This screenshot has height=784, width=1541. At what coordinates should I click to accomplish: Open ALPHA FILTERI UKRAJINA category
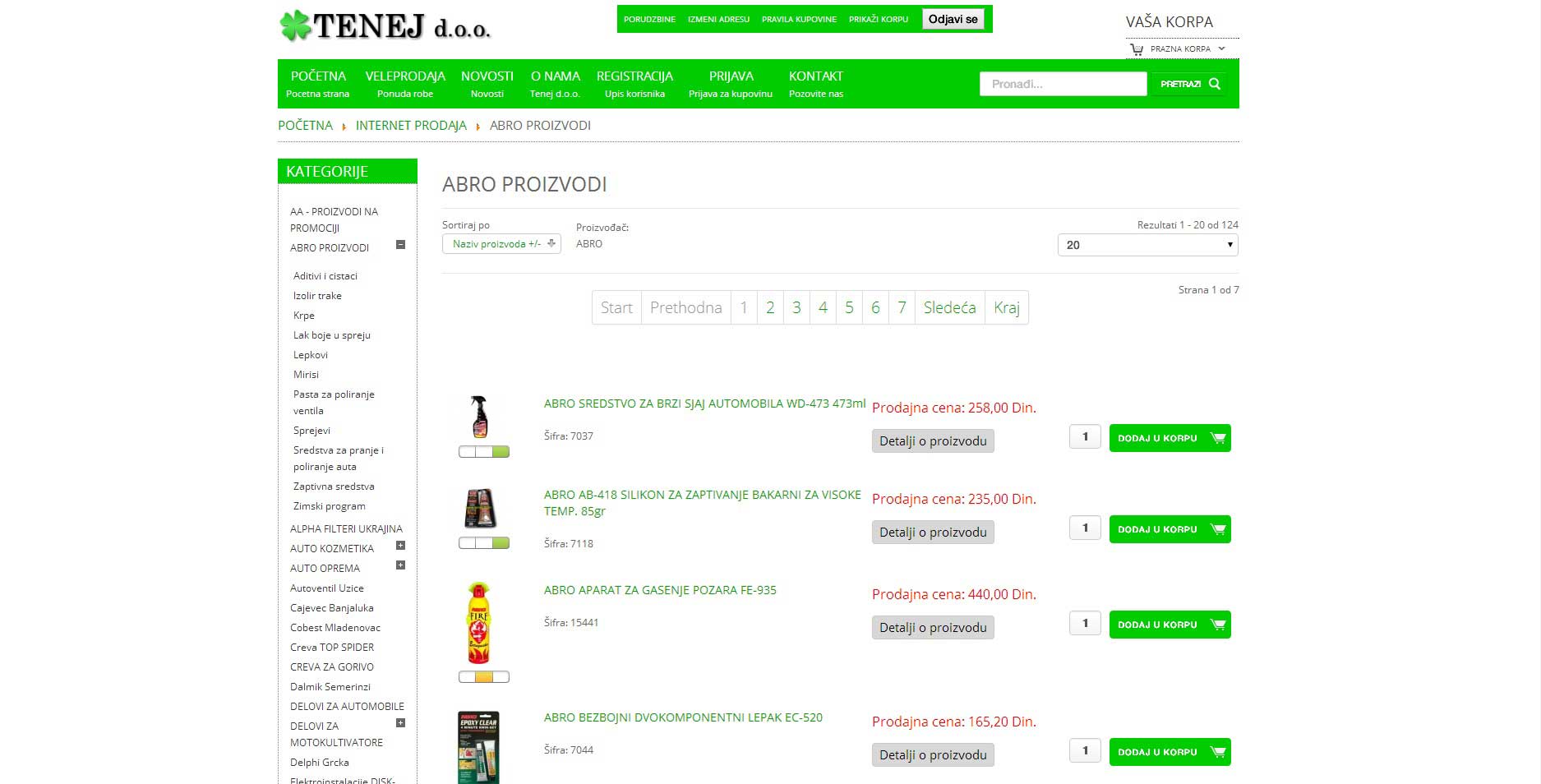click(x=346, y=529)
